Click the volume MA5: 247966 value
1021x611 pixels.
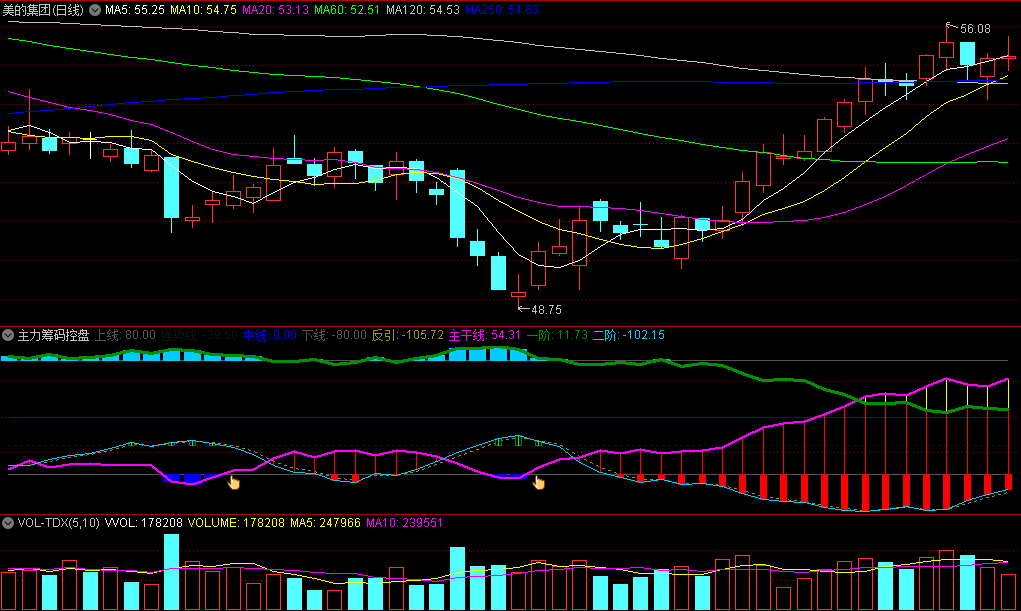[326, 522]
